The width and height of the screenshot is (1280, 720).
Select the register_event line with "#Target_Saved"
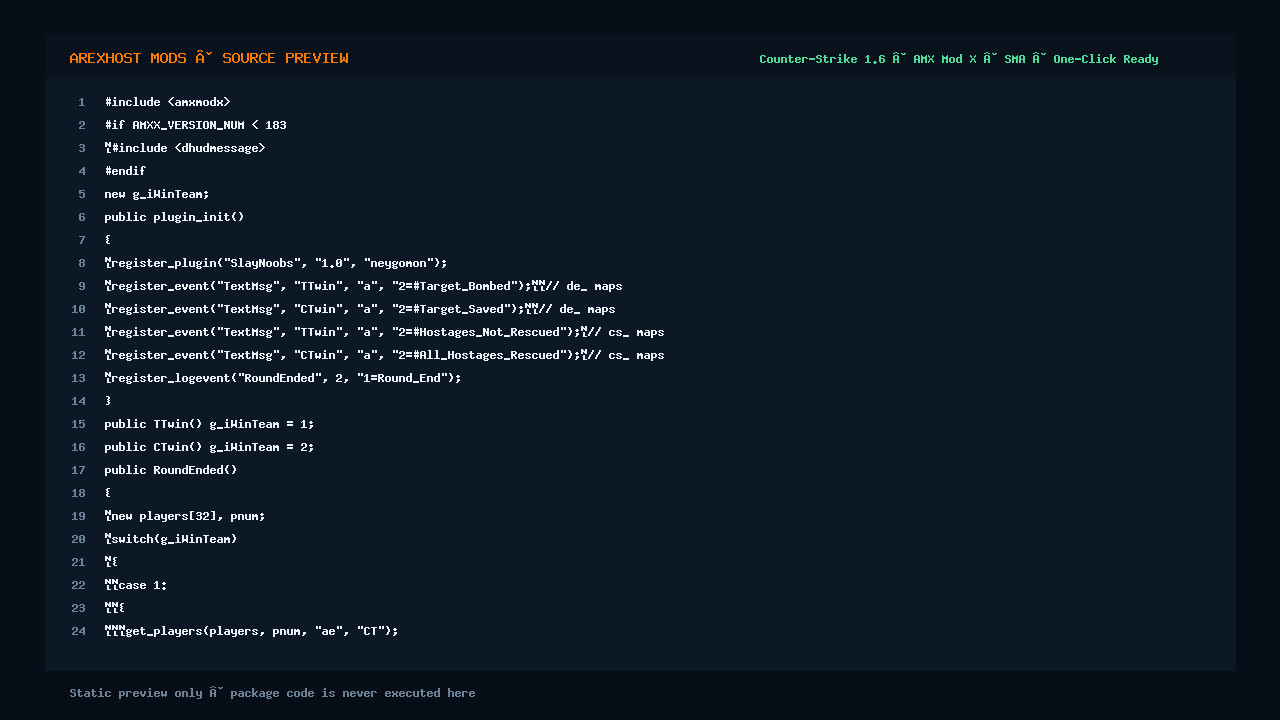pos(360,309)
